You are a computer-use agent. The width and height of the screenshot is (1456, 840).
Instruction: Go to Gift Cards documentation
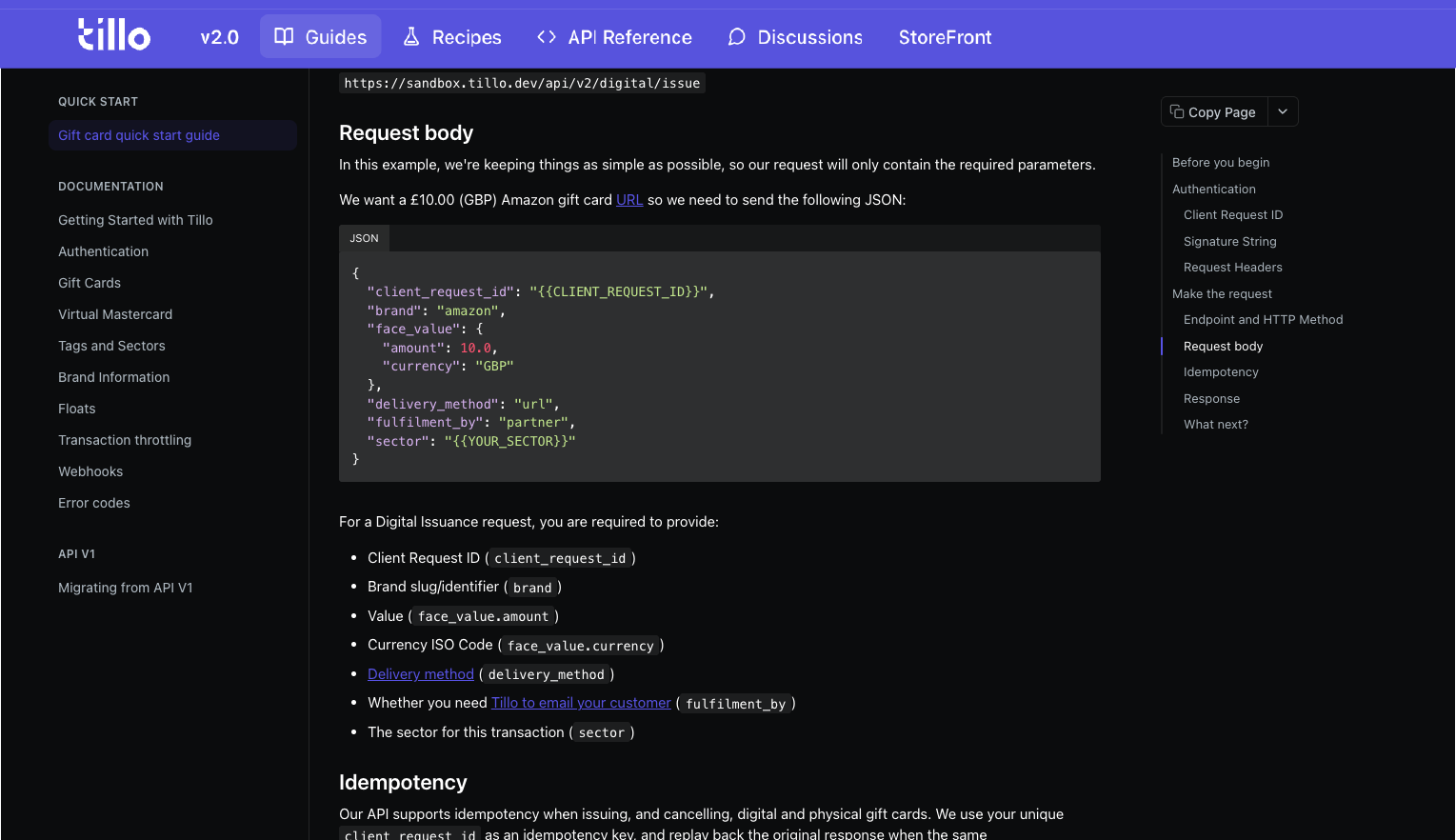click(90, 283)
